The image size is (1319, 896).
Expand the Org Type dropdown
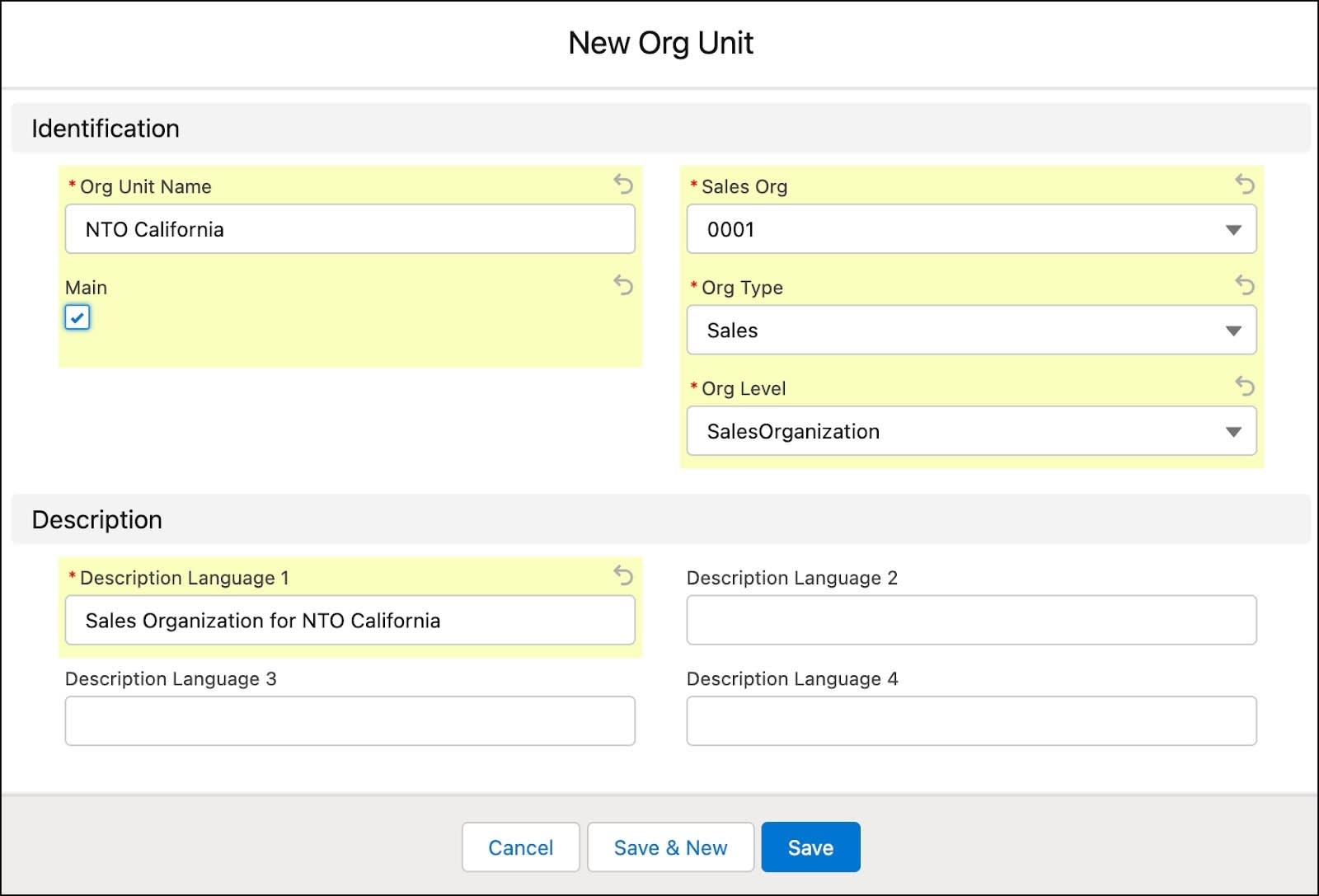971,331
